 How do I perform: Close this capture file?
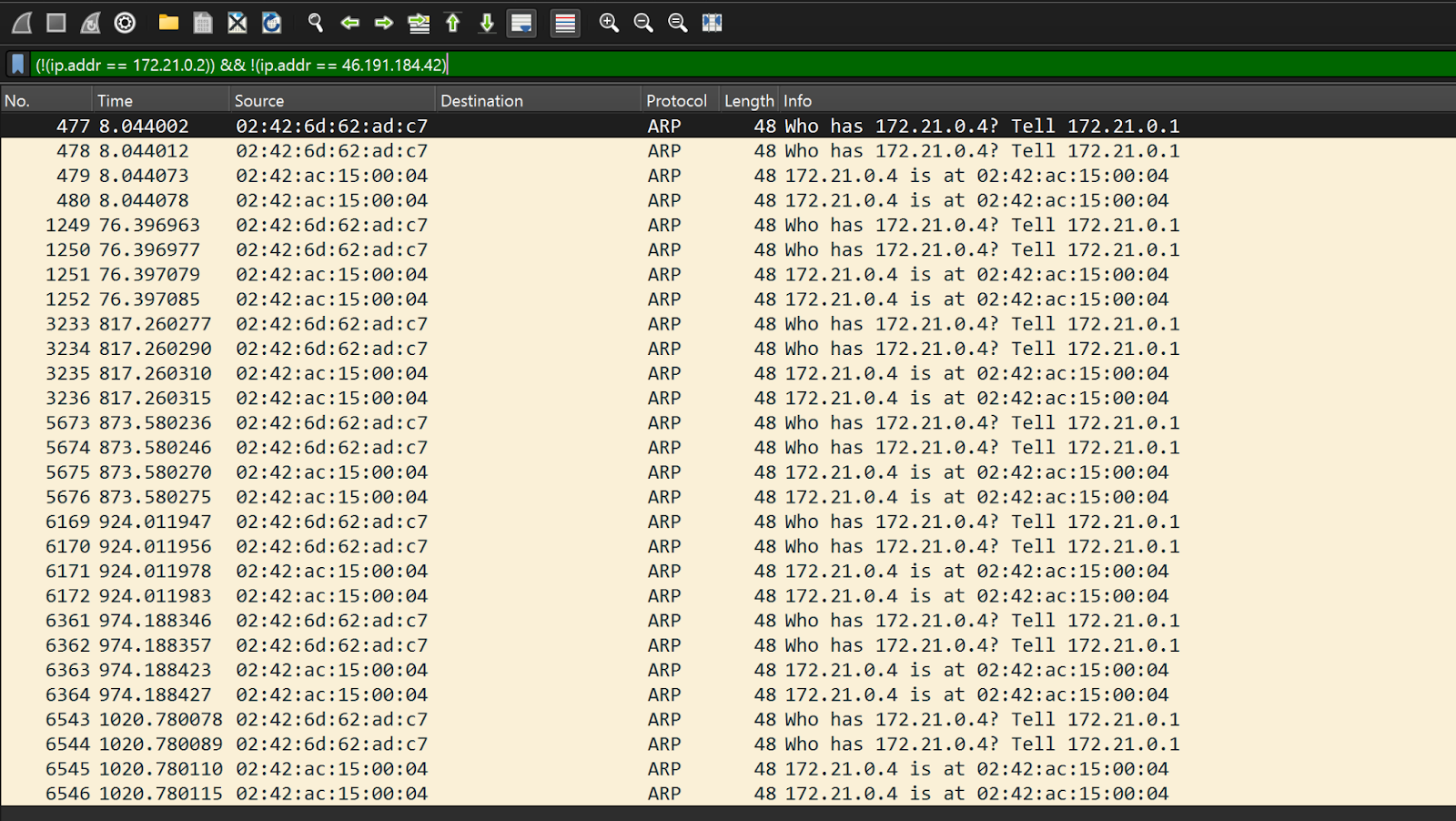click(x=238, y=23)
